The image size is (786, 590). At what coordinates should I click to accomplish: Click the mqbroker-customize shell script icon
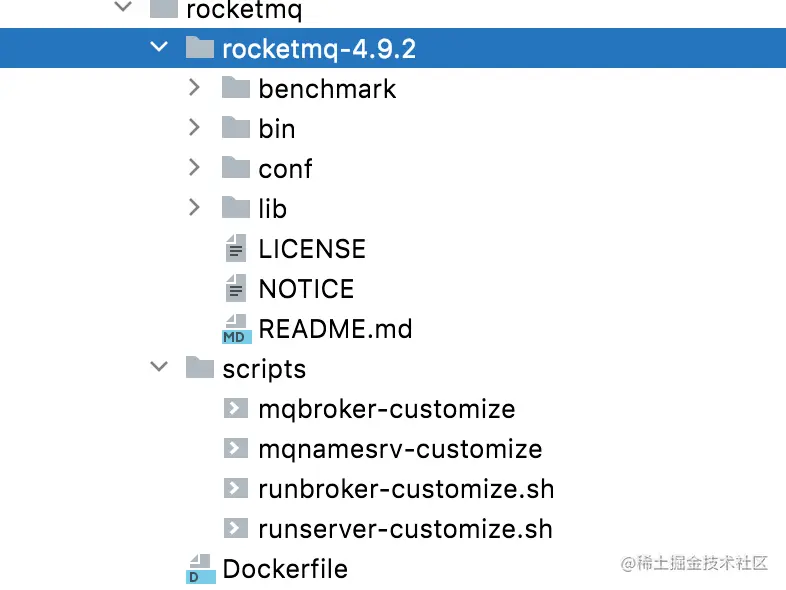click(236, 408)
